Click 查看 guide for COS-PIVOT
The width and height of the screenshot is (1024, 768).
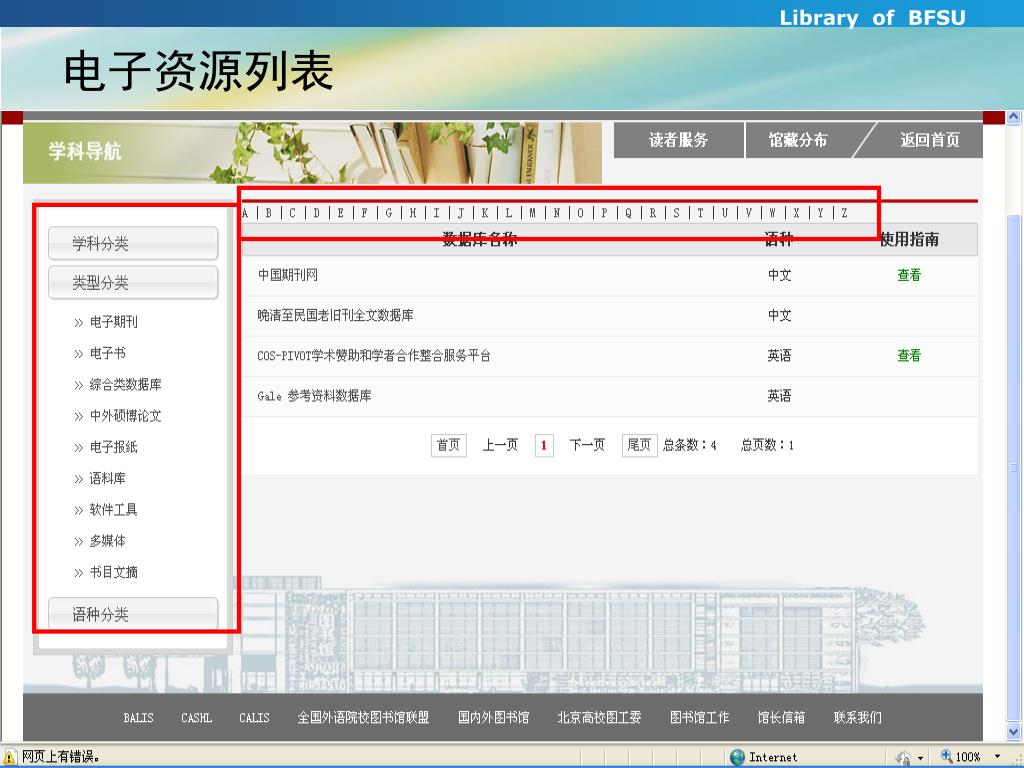909,355
